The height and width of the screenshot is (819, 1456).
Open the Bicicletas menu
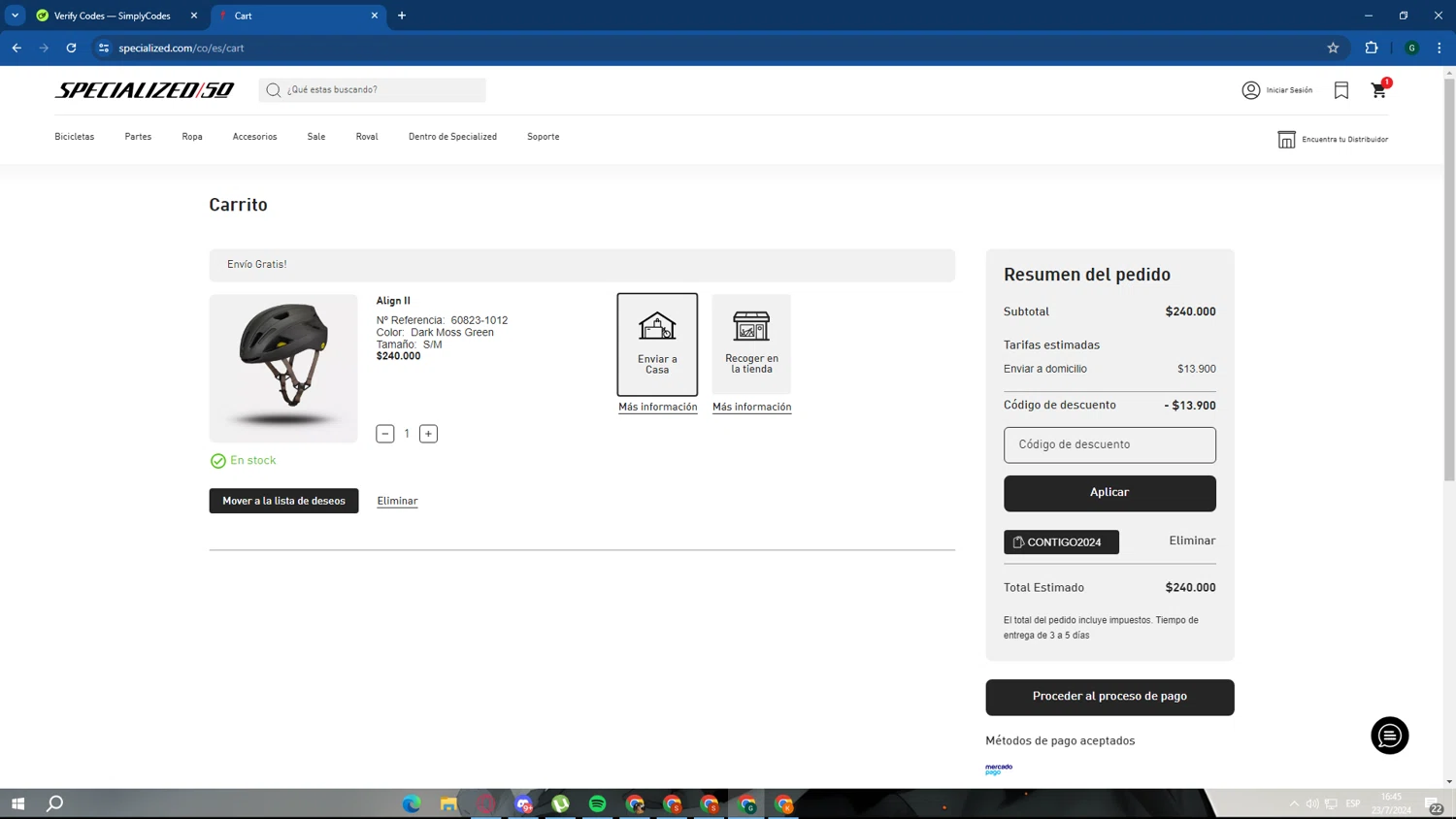point(75,137)
